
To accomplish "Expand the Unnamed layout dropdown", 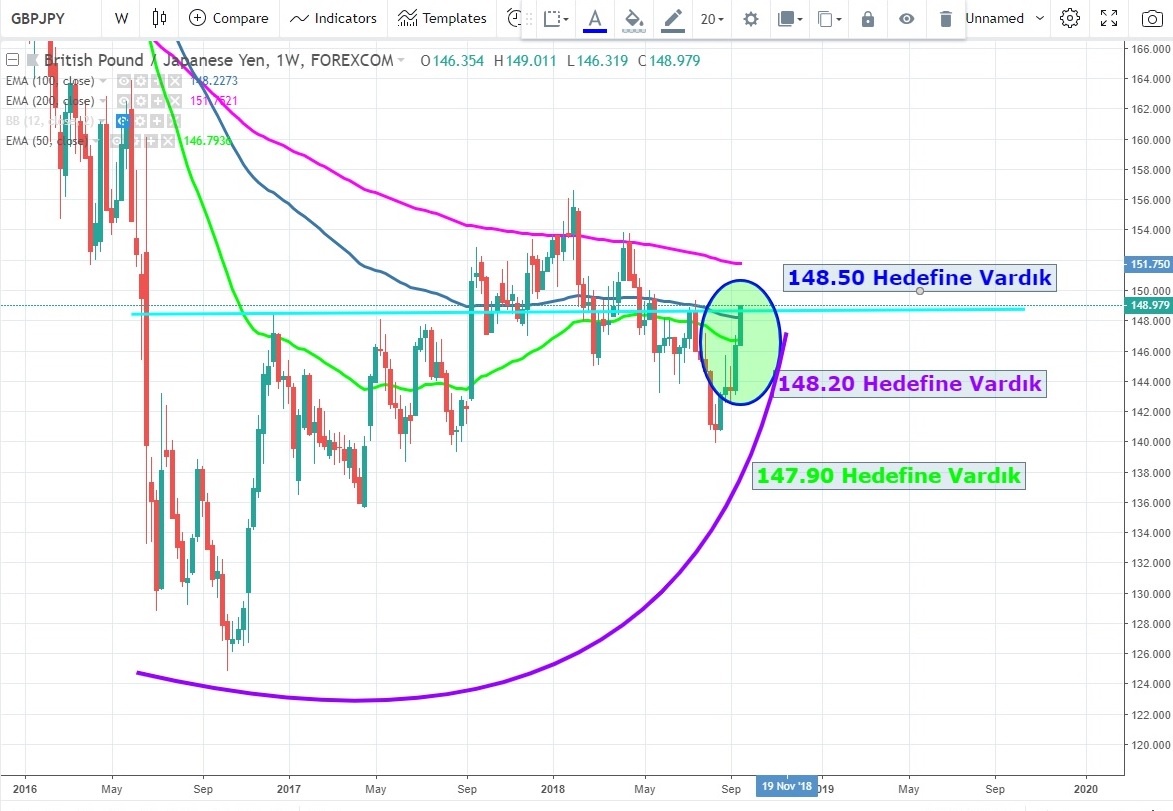I will click(x=1040, y=18).
